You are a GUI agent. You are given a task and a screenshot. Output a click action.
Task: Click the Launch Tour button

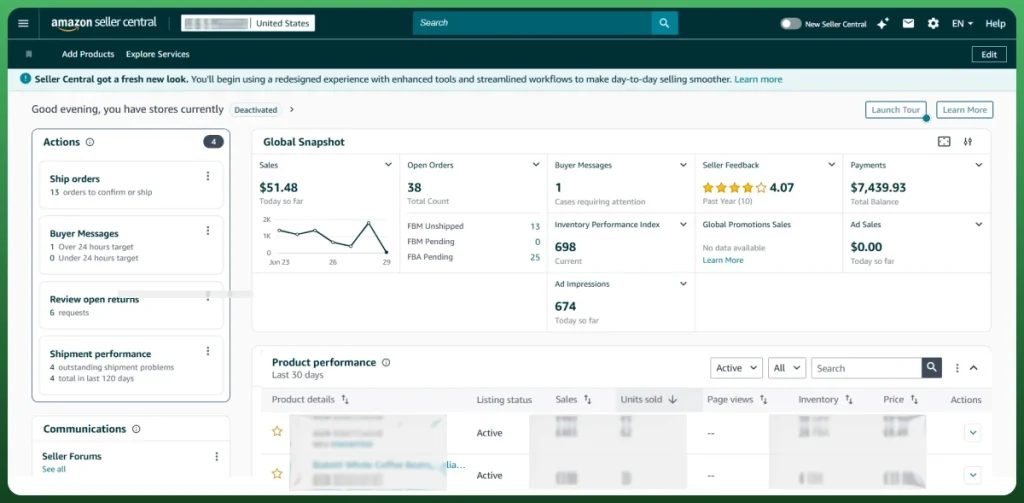895,110
